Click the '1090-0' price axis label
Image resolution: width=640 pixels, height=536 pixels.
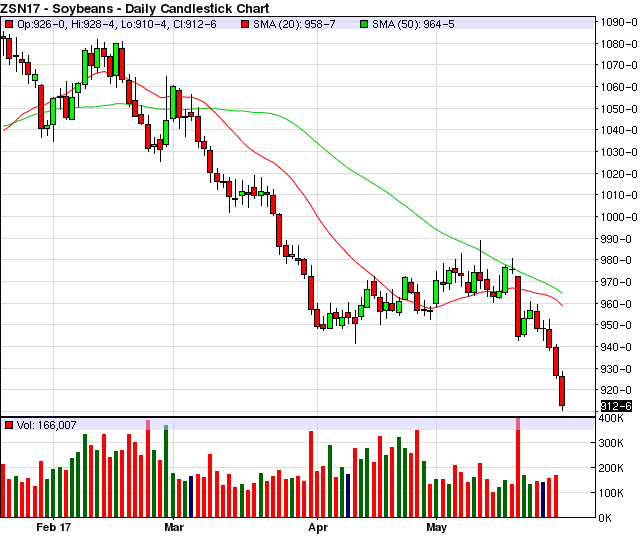pos(619,22)
